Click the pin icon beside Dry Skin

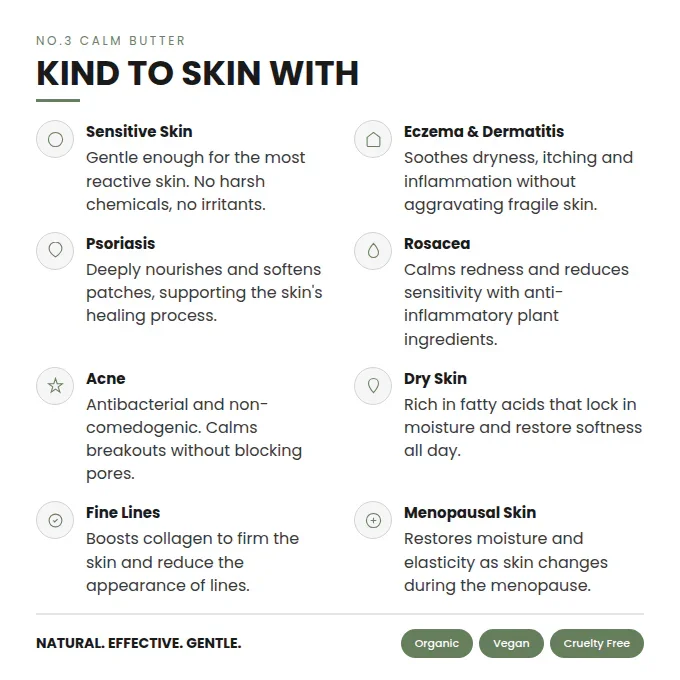click(373, 386)
